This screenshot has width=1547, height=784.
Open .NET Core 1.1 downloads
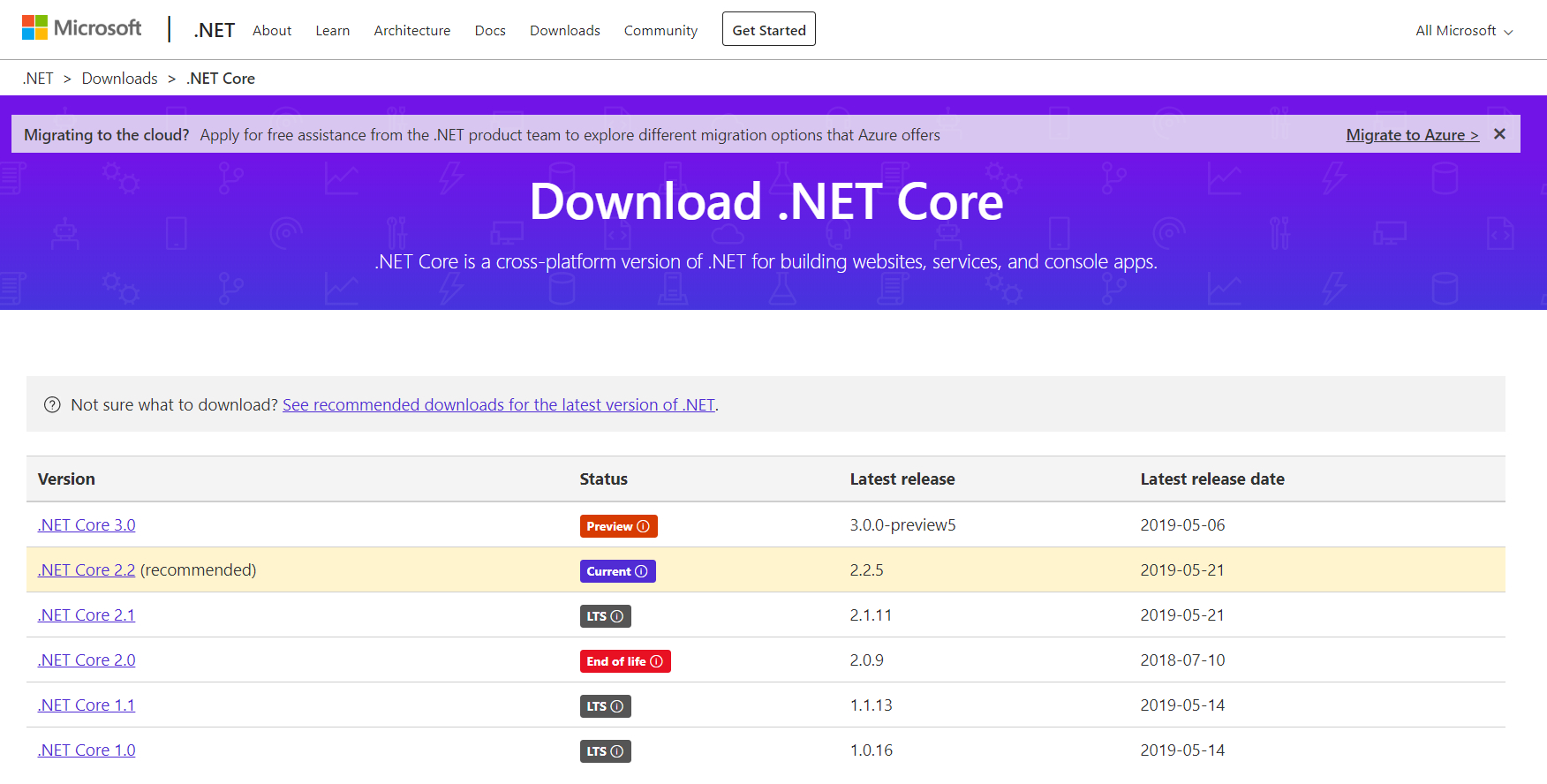[x=87, y=705]
